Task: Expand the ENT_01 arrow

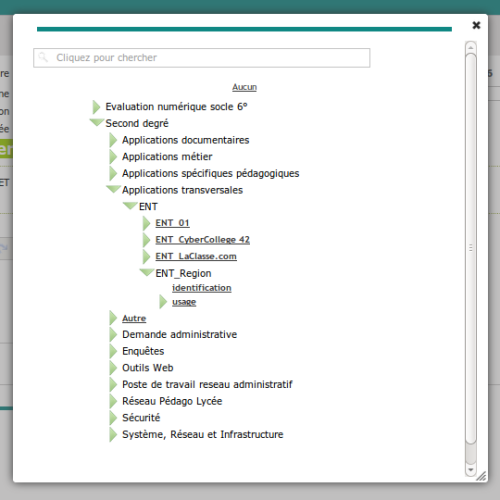Action: pos(147,223)
